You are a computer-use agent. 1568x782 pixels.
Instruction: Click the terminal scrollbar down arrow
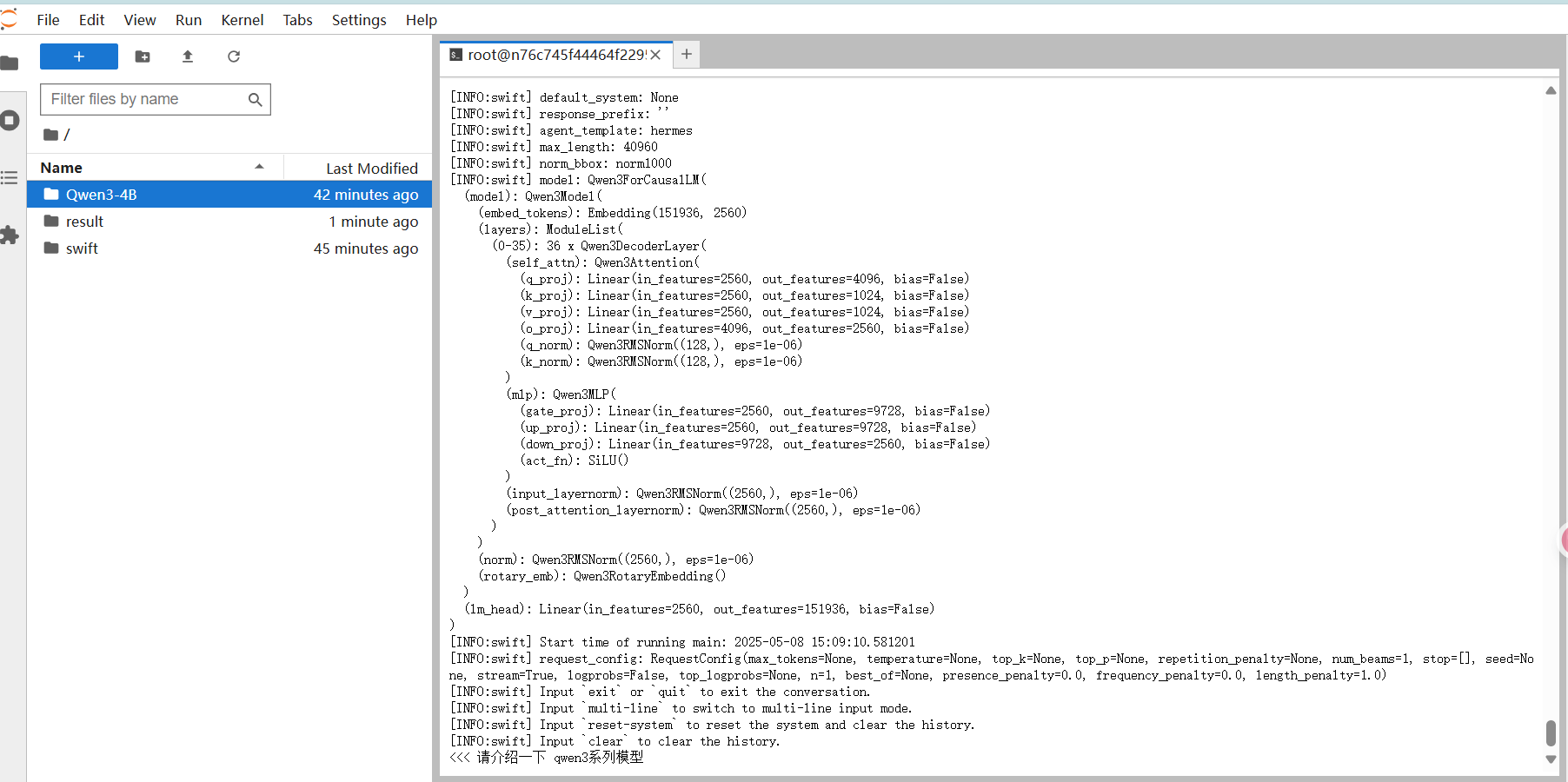1551,759
